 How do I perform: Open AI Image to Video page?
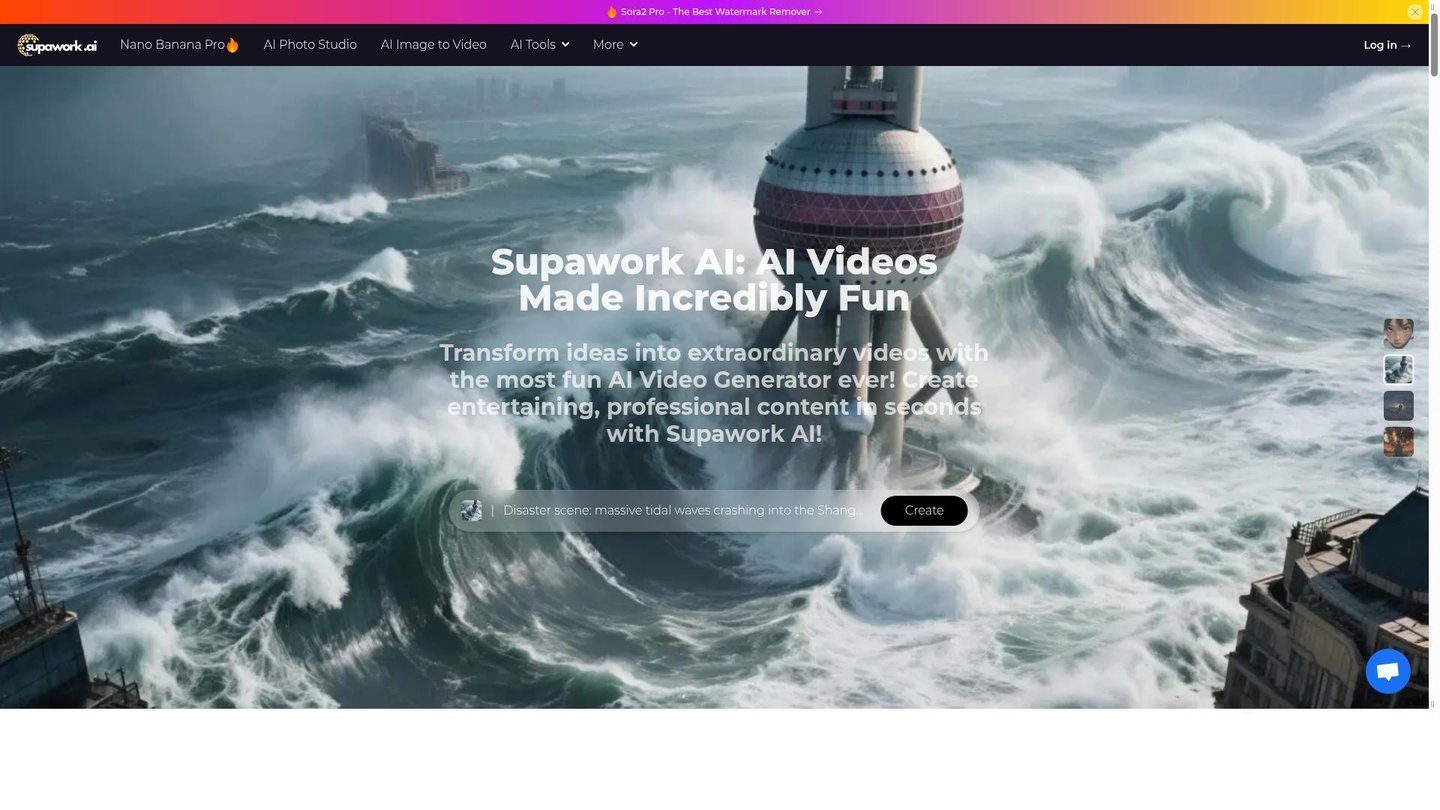(x=434, y=45)
